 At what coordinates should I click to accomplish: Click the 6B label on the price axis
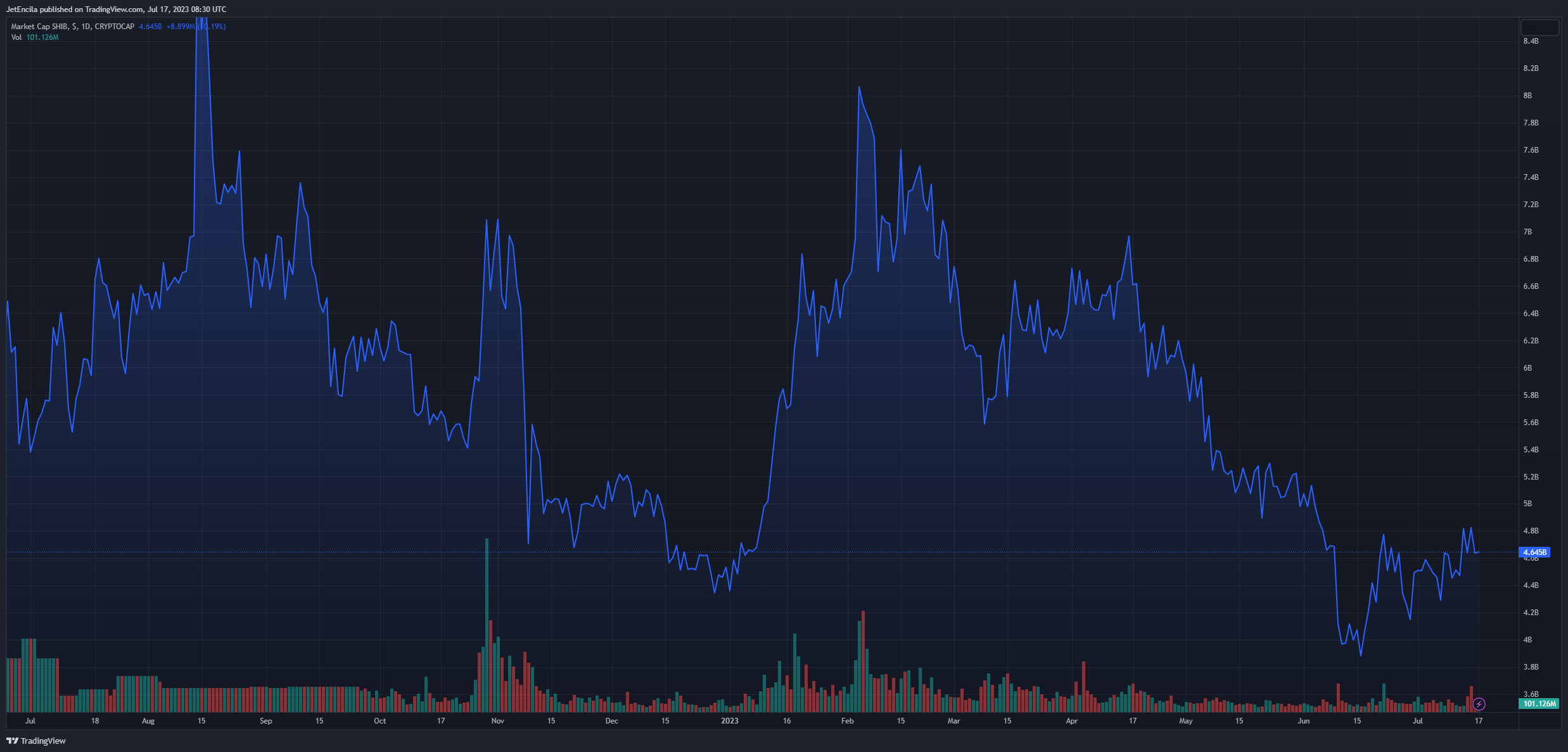(x=1527, y=368)
